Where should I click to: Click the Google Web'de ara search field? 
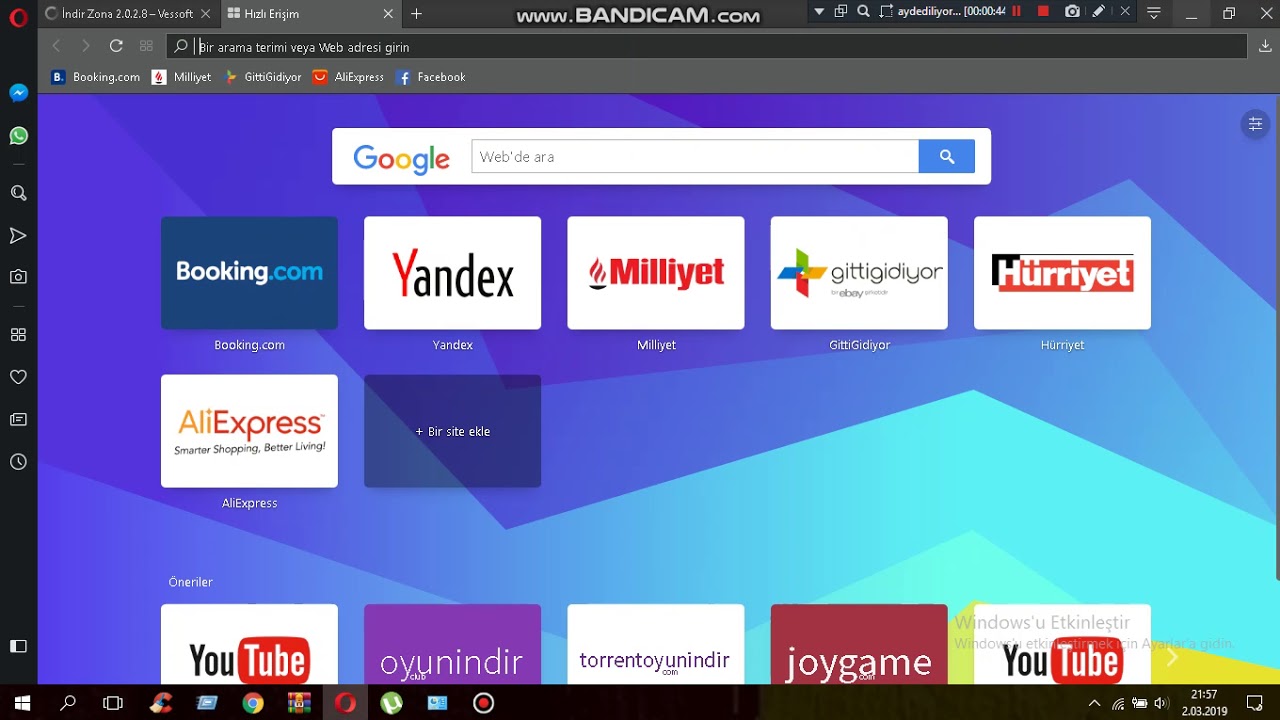(695, 157)
